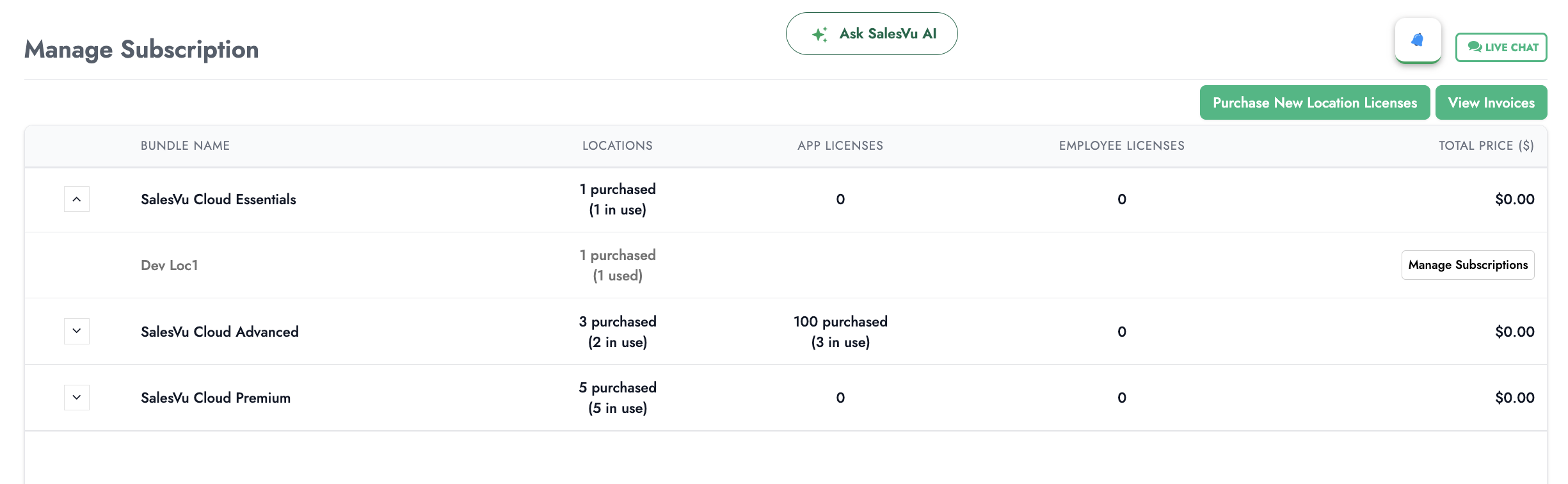
Task: Click the sparkle icon in Ask SalesVu AI
Action: [x=819, y=34]
